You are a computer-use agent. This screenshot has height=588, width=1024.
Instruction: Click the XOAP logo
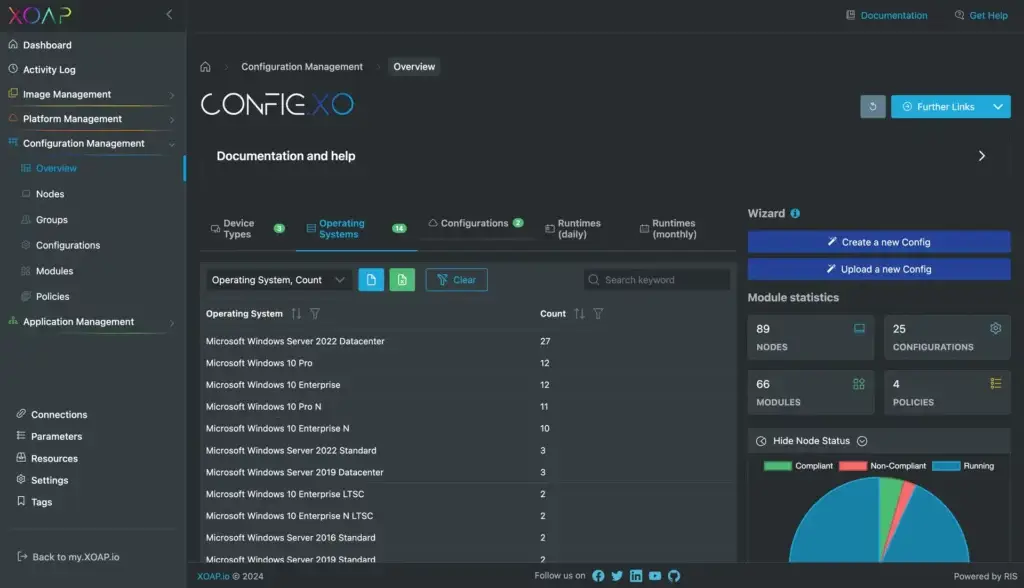click(40, 15)
